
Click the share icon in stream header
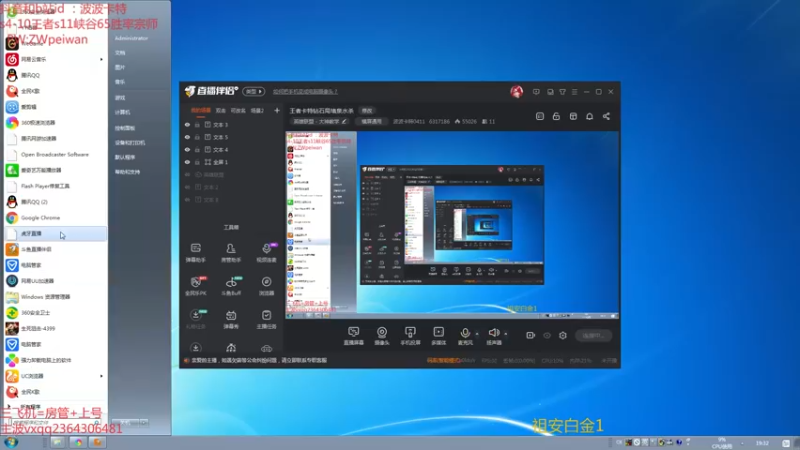pyautogui.click(x=606, y=116)
